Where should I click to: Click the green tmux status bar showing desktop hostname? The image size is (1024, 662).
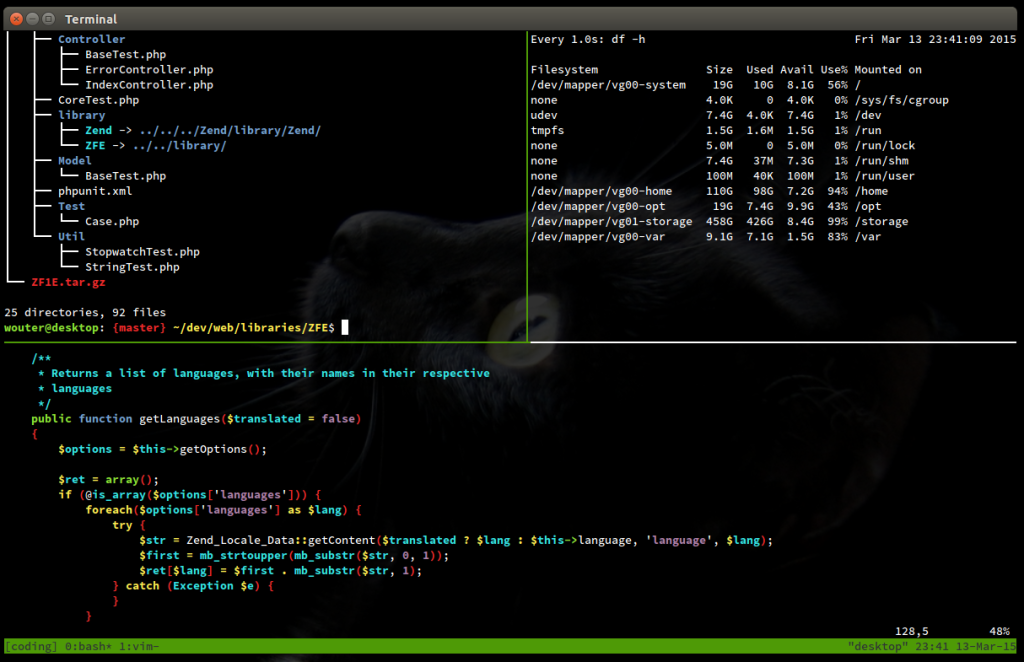pyautogui.click(x=877, y=646)
